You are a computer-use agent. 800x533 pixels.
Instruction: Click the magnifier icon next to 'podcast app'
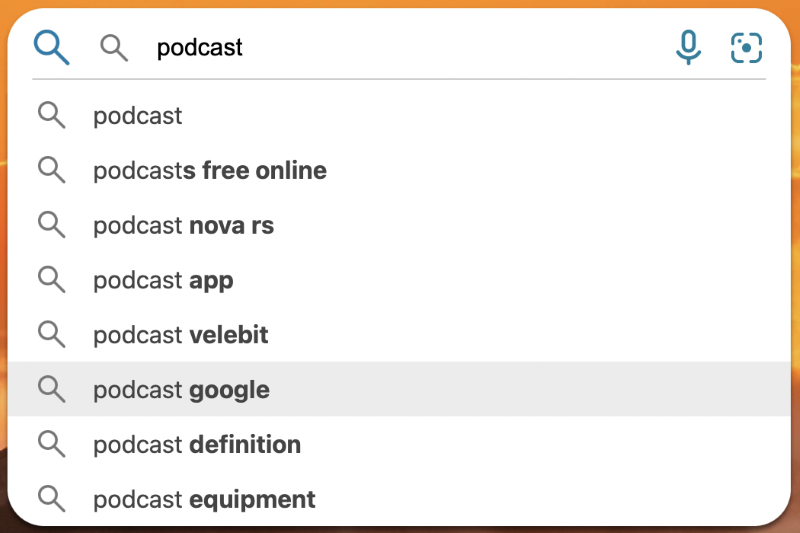(x=52, y=280)
